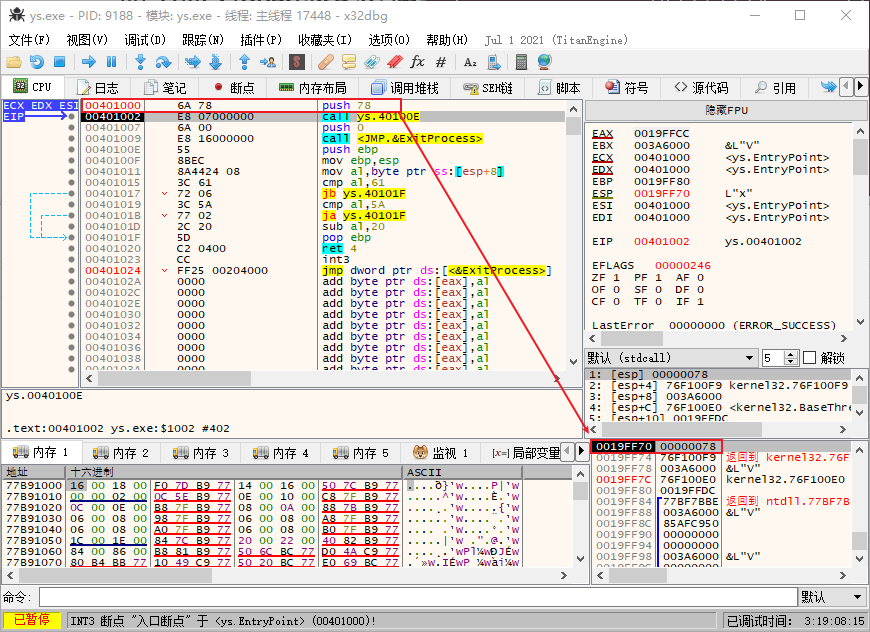The image size is (870, 632).
Task: Check for updates globe icon
Action: [545, 62]
